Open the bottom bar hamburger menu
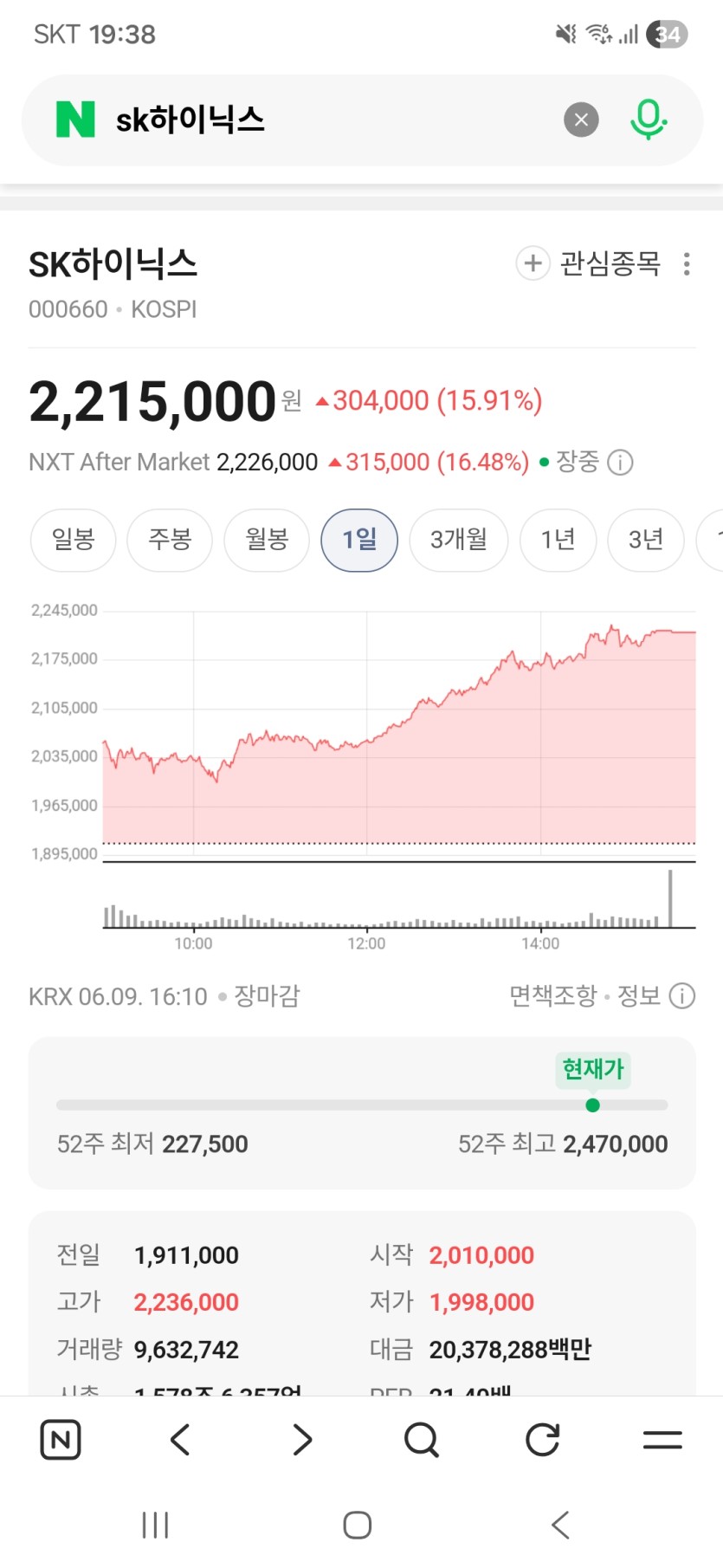 coord(662,1440)
